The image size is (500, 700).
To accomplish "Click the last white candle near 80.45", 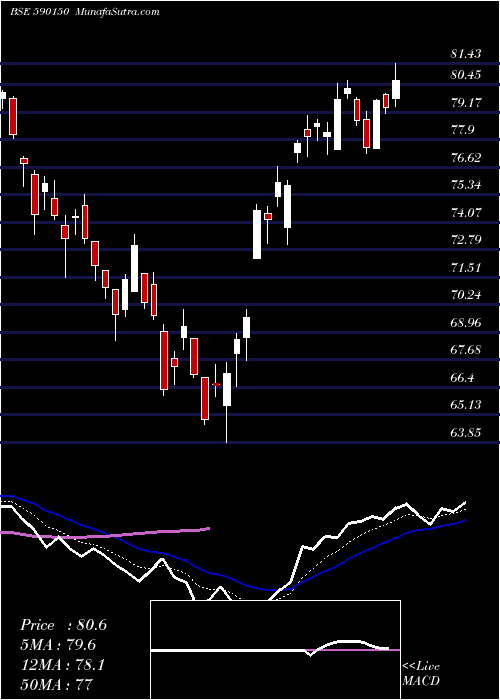I will coord(396,89).
